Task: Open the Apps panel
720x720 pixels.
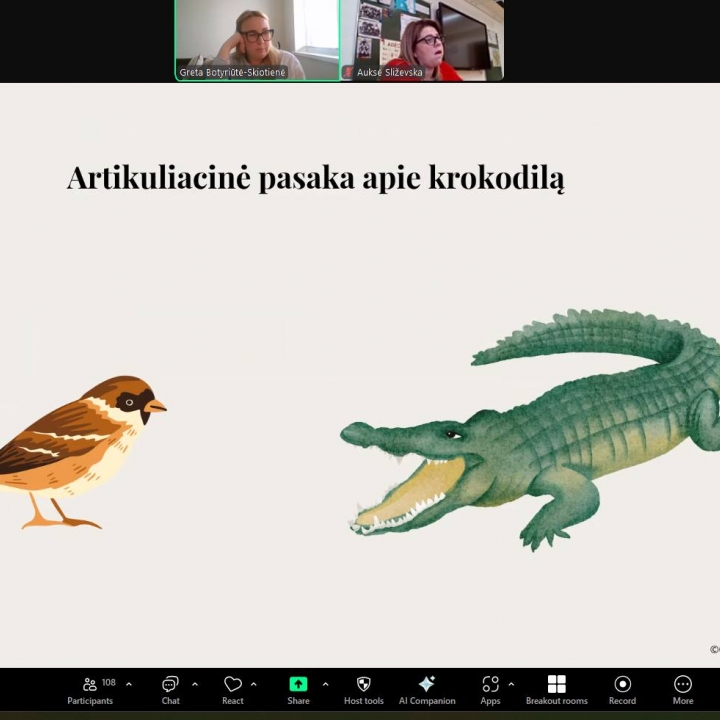Action: tap(490, 690)
